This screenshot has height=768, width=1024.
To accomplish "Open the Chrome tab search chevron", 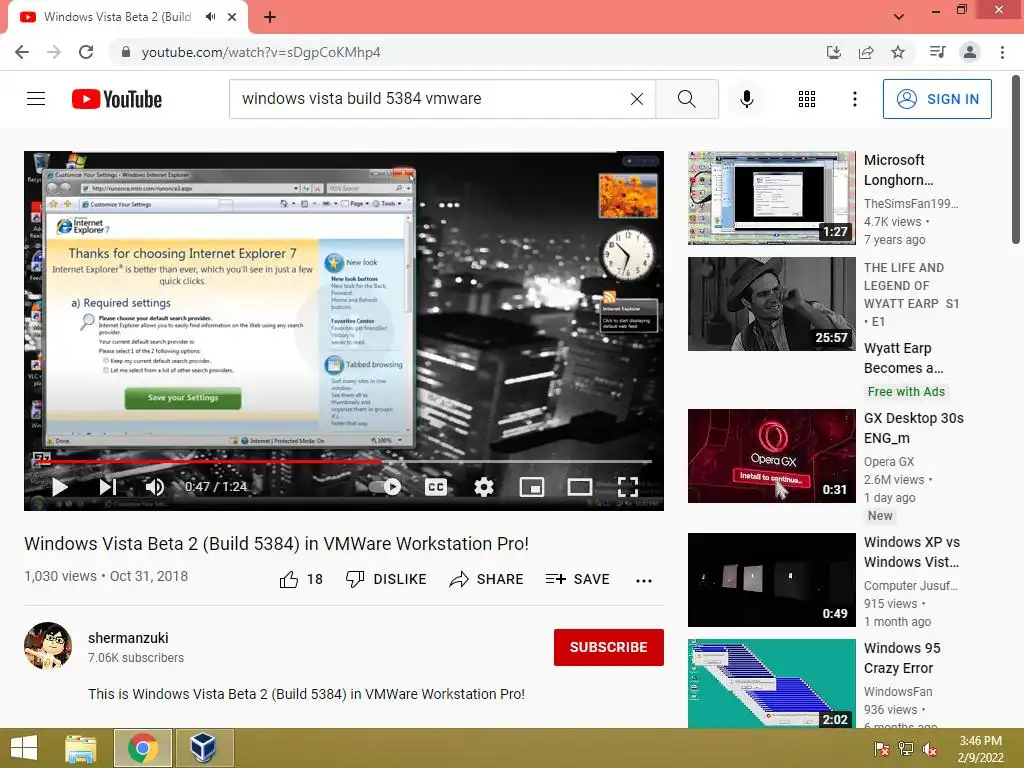I will [899, 17].
